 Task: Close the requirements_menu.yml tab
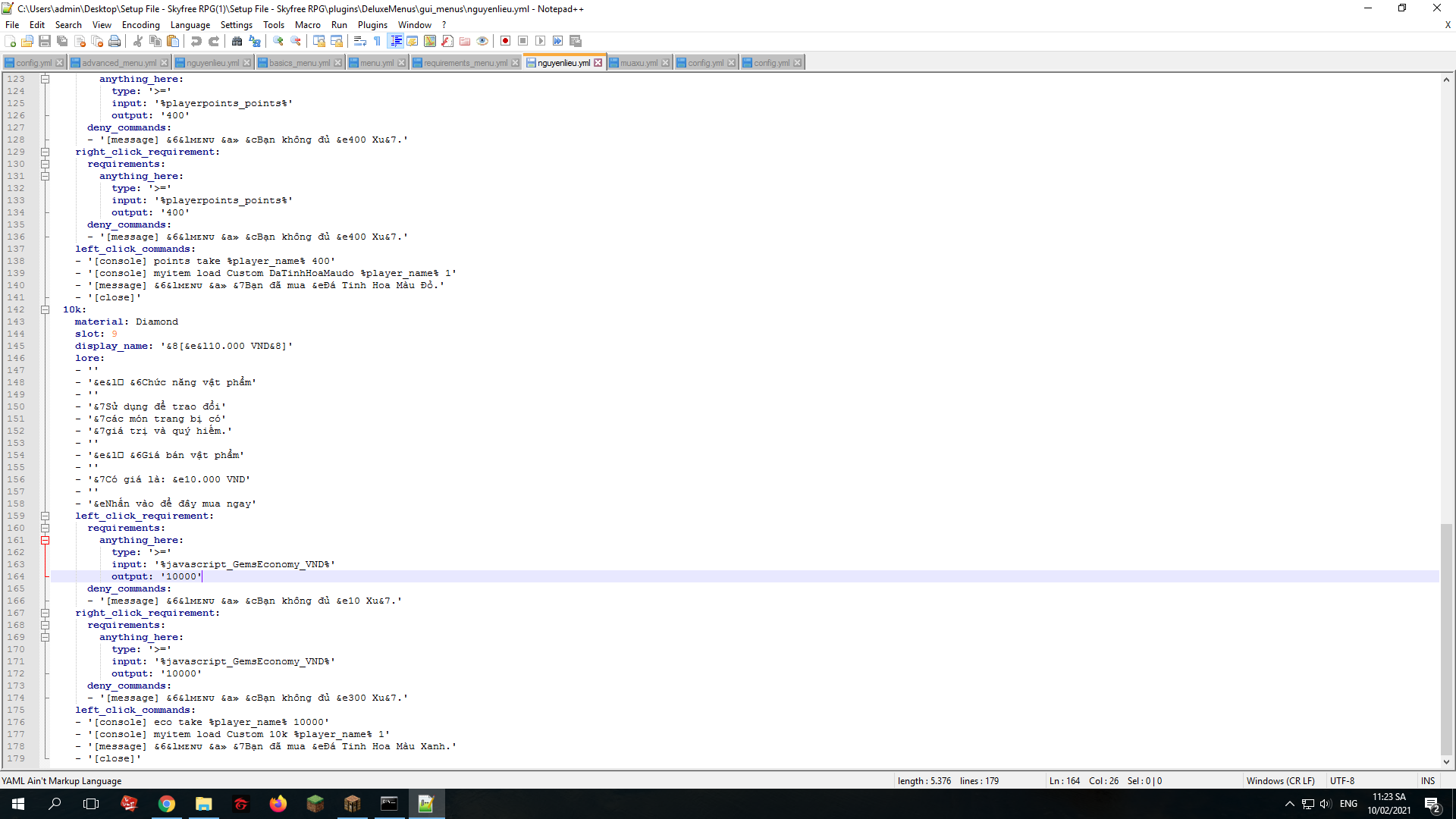click(x=516, y=63)
